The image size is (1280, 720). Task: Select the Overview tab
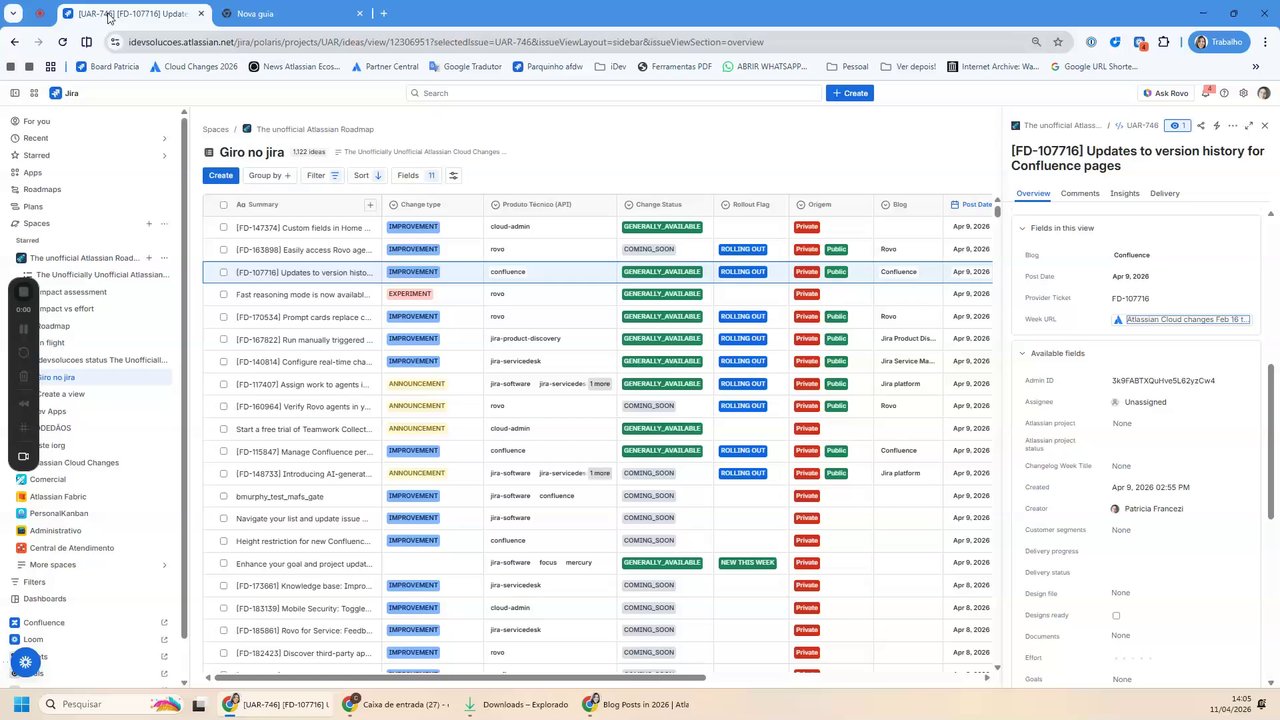1033,193
